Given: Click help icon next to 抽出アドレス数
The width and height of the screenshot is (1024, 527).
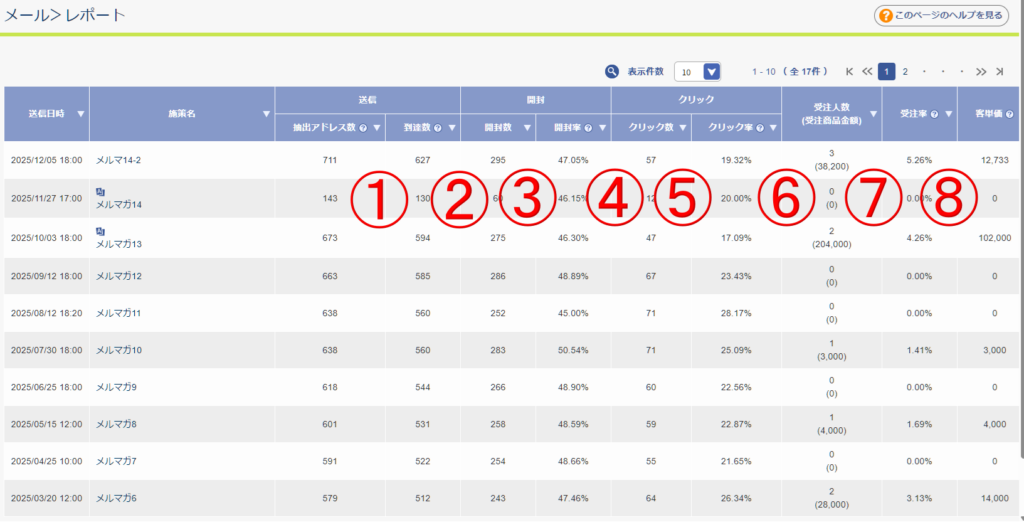Looking at the screenshot, I should [362, 127].
